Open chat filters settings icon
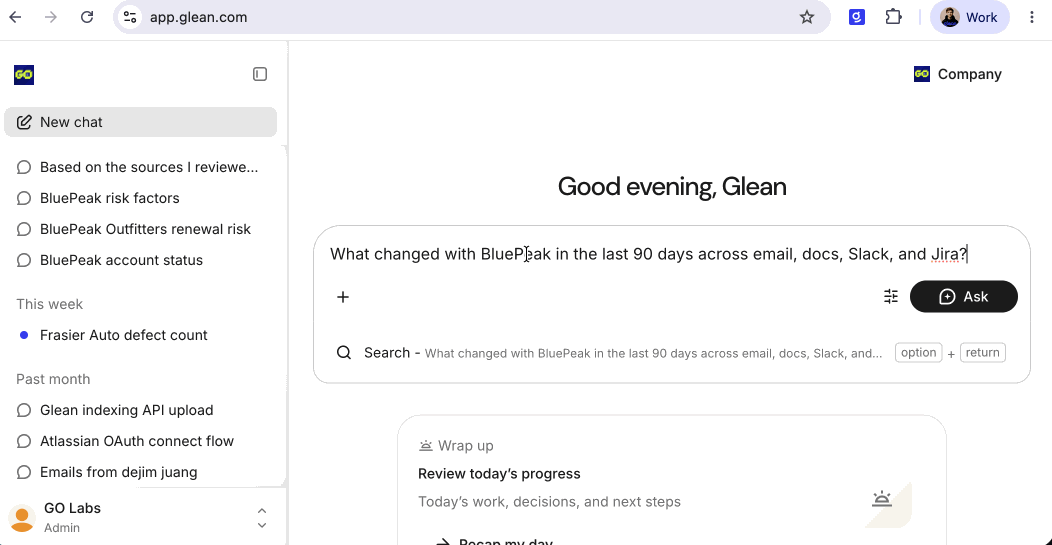 pyautogui.click(x=891, y=296)
